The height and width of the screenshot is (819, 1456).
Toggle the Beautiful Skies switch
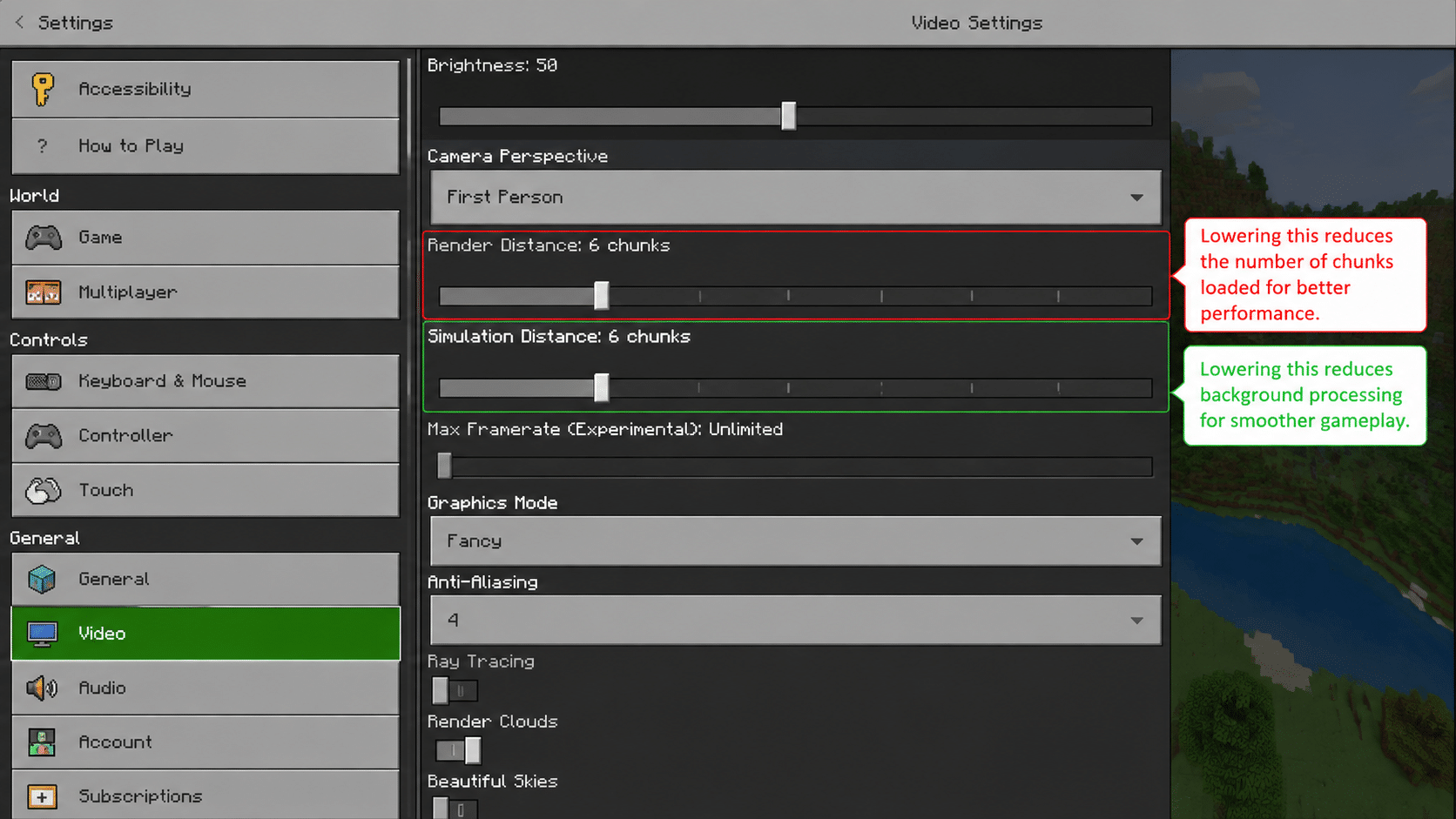pos(455,809)
